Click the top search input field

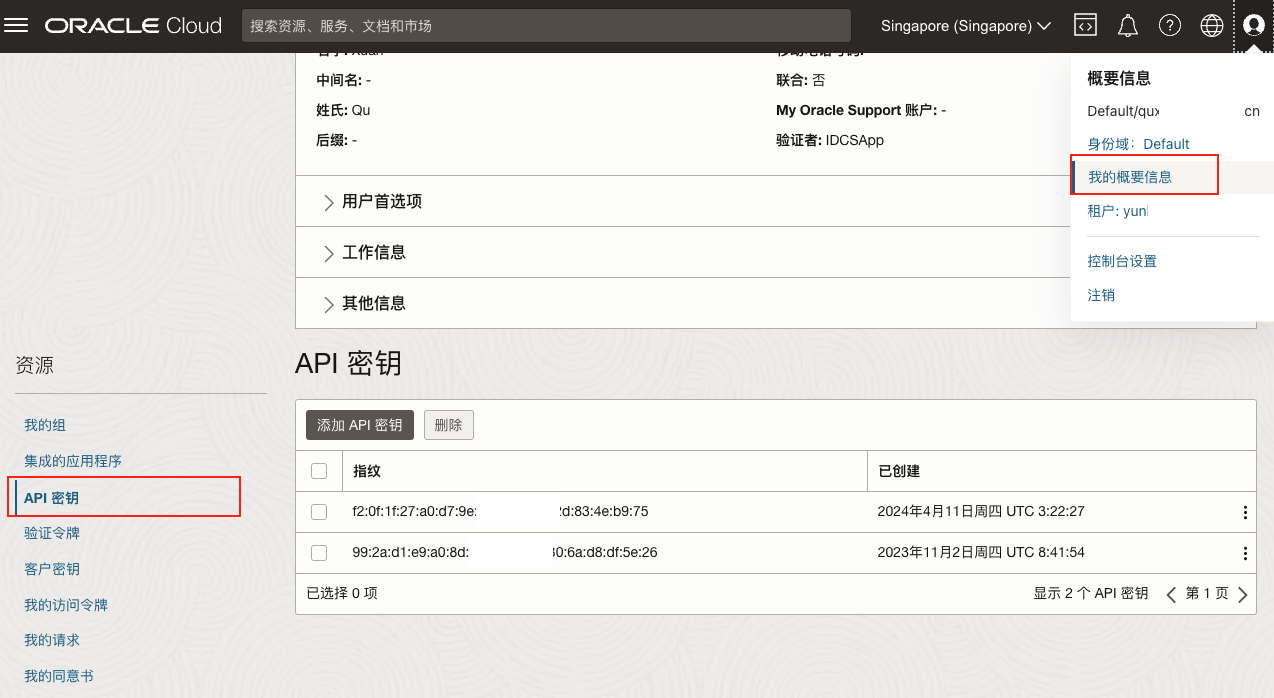pos(545,26)
